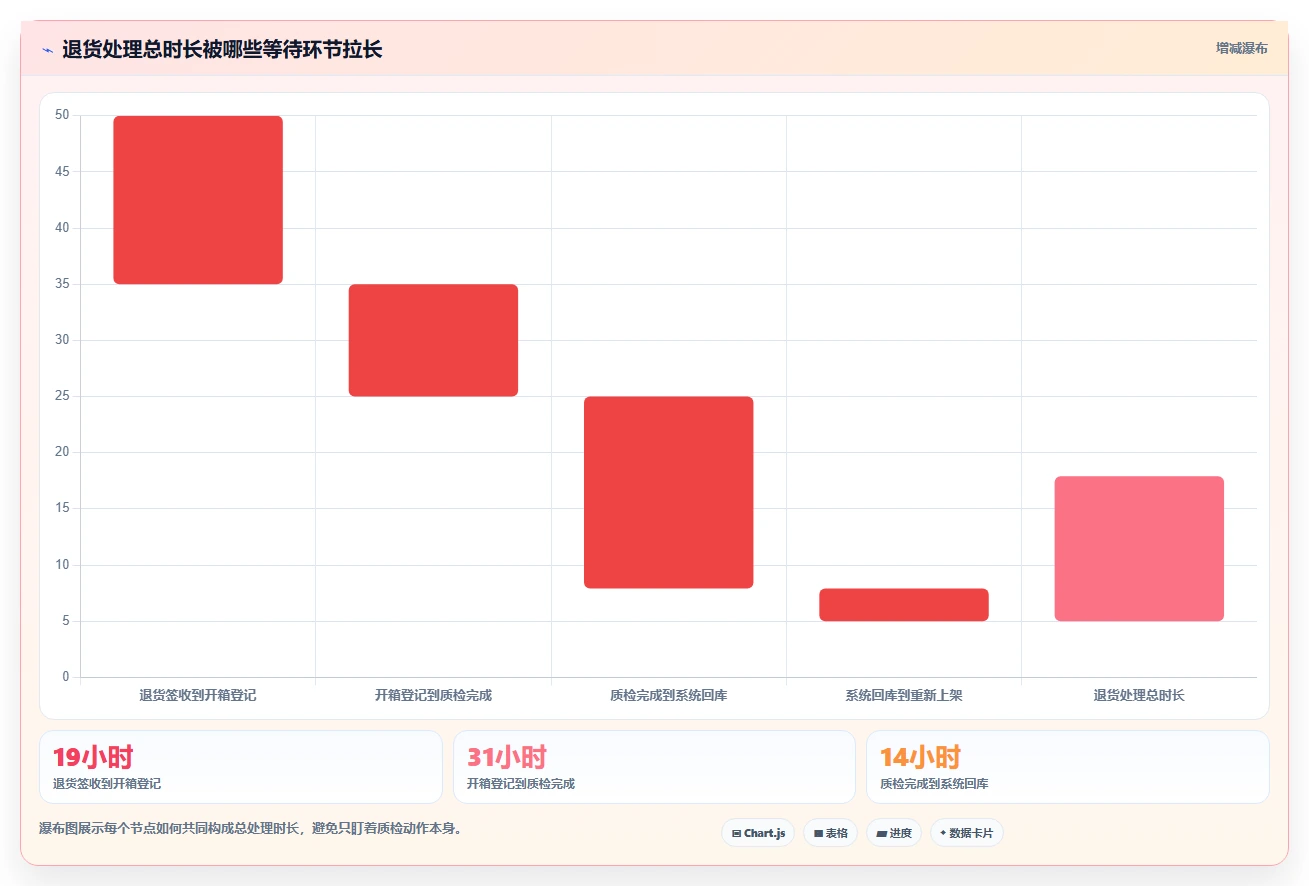The width and height of the screenshot is (1309, 886).
Task: Click axis label 退货处理总时长
Action: coord(1139,695)
